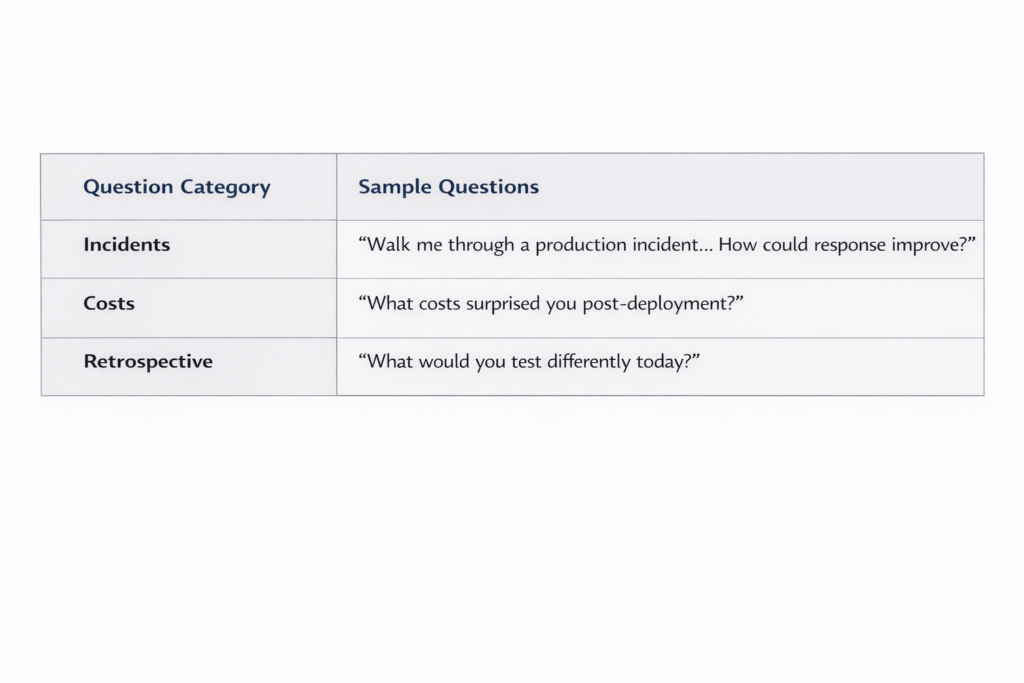The width and height of the screenshot is (1024, 683).
Task: Click the word 'today?' in the last row
Action: 667,362
